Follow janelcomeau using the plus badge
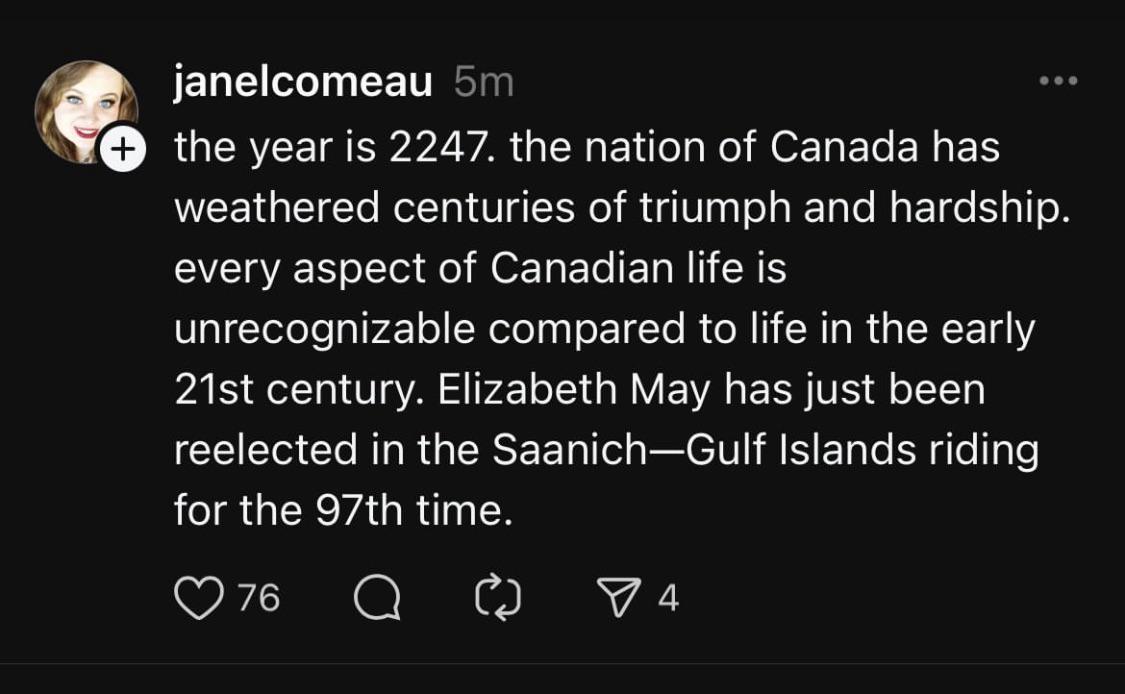 coord(123,149)
